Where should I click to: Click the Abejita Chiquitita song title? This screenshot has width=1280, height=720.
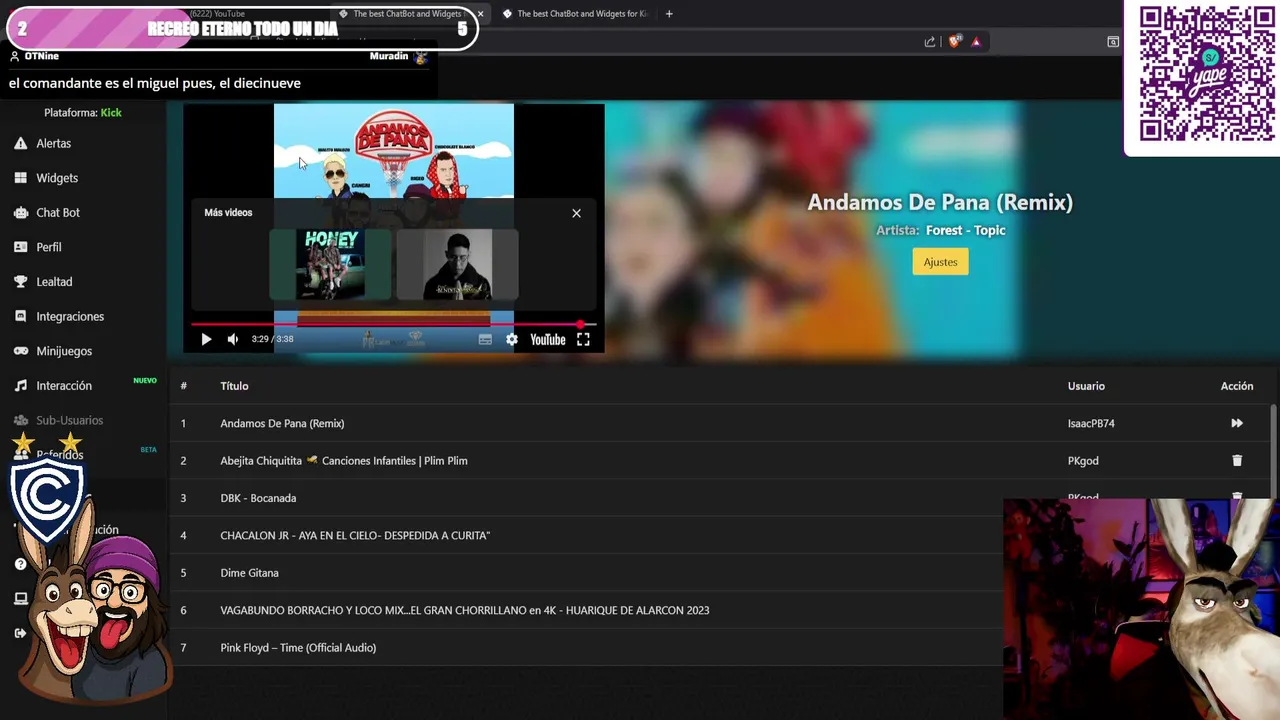coord(344,461)
